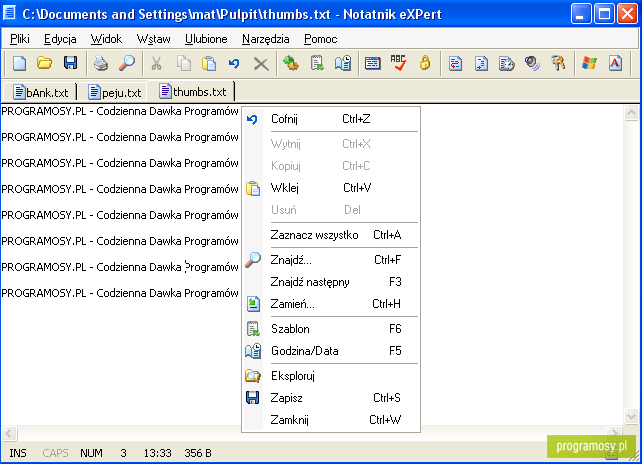The width and height of the screenshot is (642, 464).
Task: Insert date/time using toolbar clock-book icon
Action: click(x=343, y=63)
